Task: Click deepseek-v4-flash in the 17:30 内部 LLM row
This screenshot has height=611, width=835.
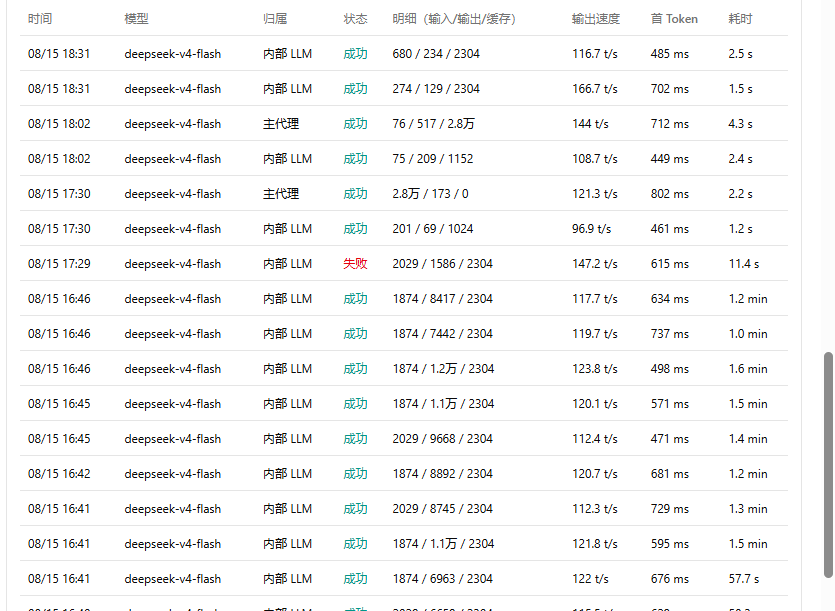Action: point(173,229)
